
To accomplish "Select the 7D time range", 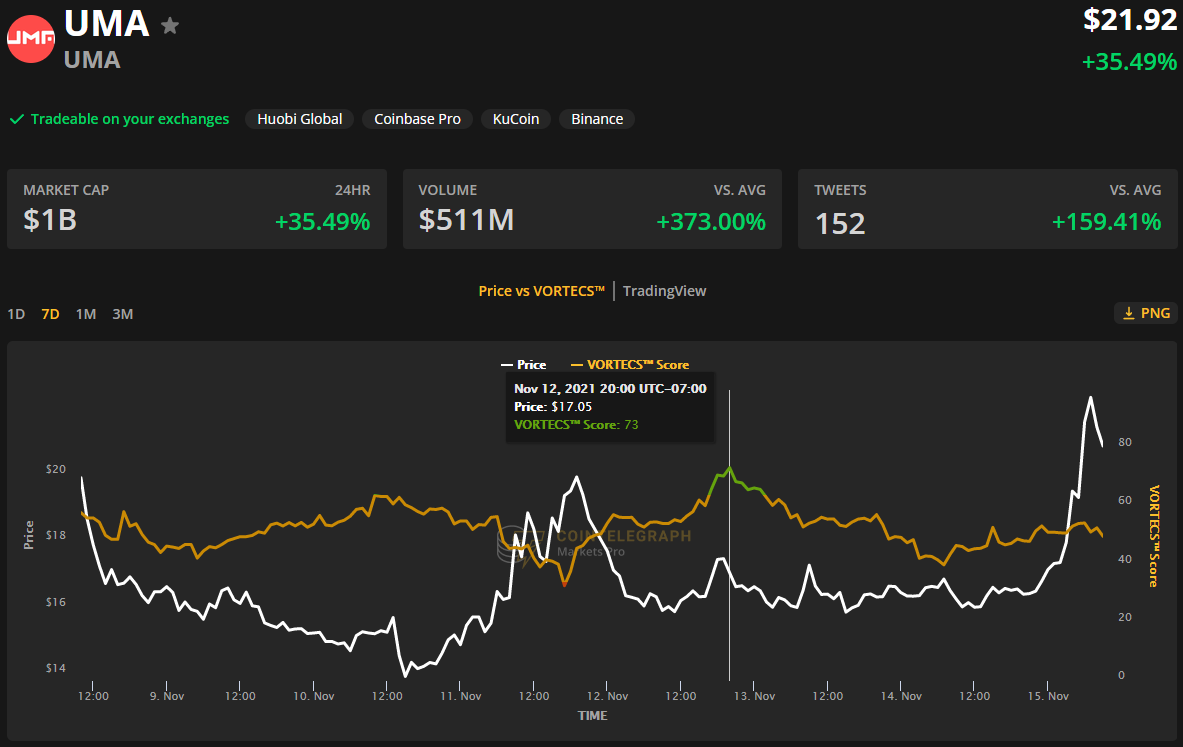I will [50, 314].
